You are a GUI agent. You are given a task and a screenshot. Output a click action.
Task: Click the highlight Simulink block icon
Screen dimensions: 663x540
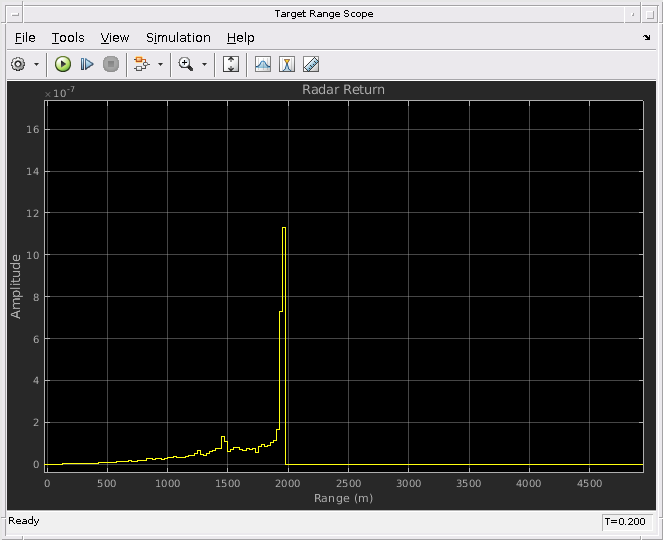click(141, 64)
